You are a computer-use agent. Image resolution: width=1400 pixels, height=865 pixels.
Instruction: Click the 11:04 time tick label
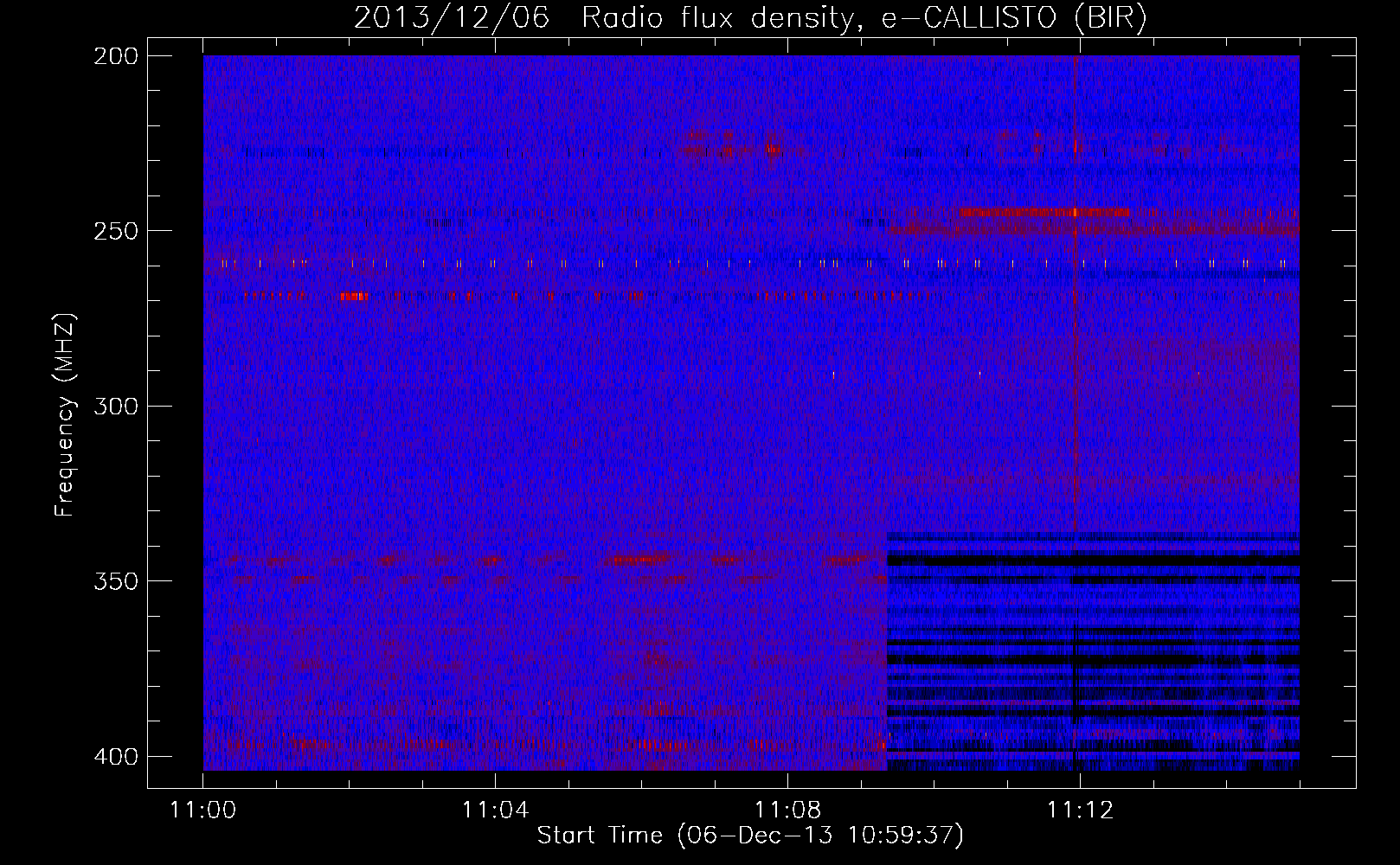point(495,811)
